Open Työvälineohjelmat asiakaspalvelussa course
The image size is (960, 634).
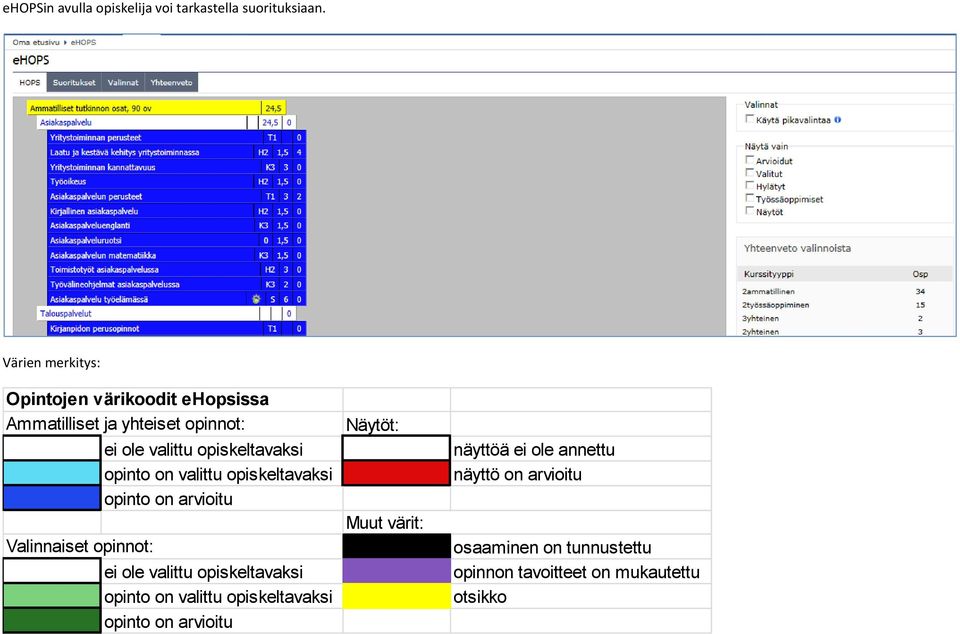[x=177, y=284]
